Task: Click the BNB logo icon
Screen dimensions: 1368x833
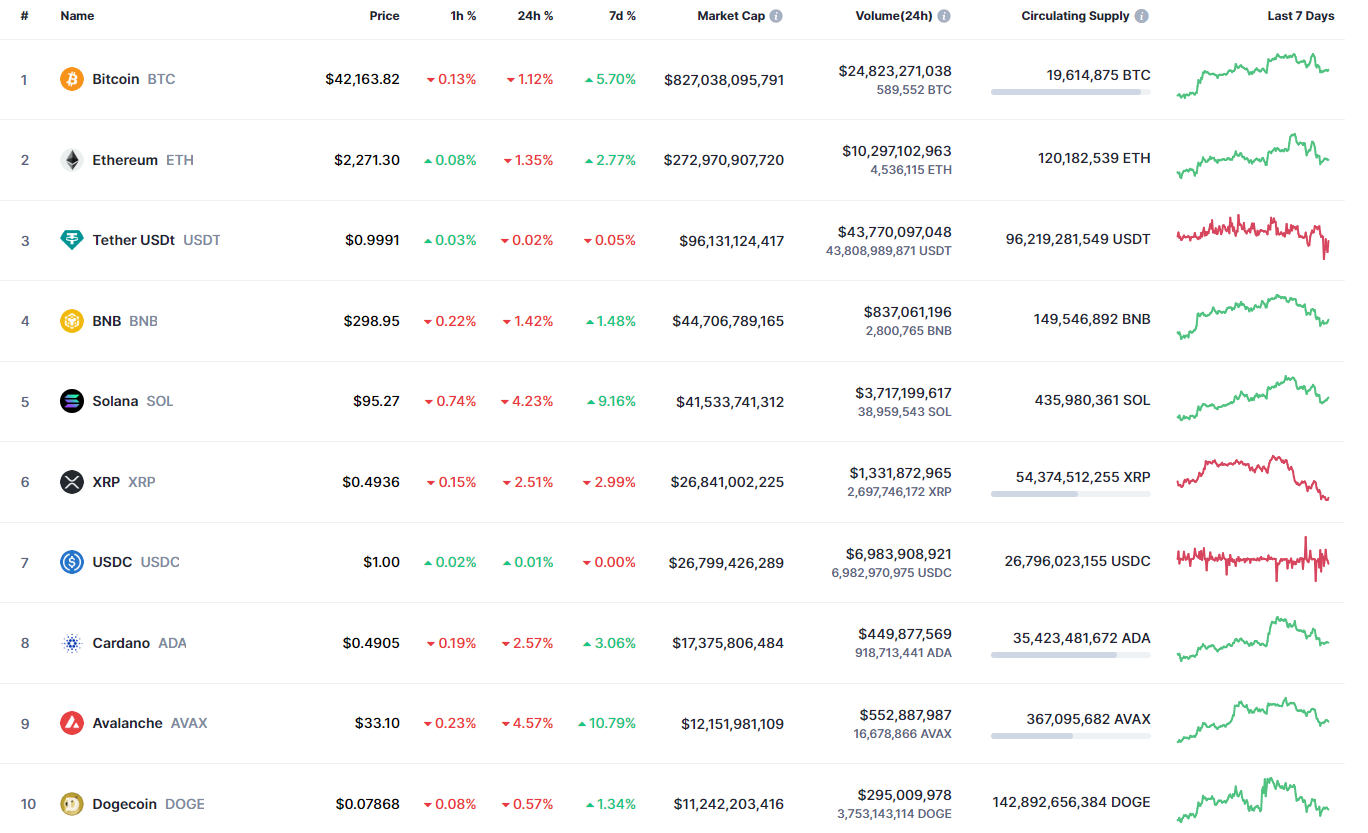Action: coord(72,321)
